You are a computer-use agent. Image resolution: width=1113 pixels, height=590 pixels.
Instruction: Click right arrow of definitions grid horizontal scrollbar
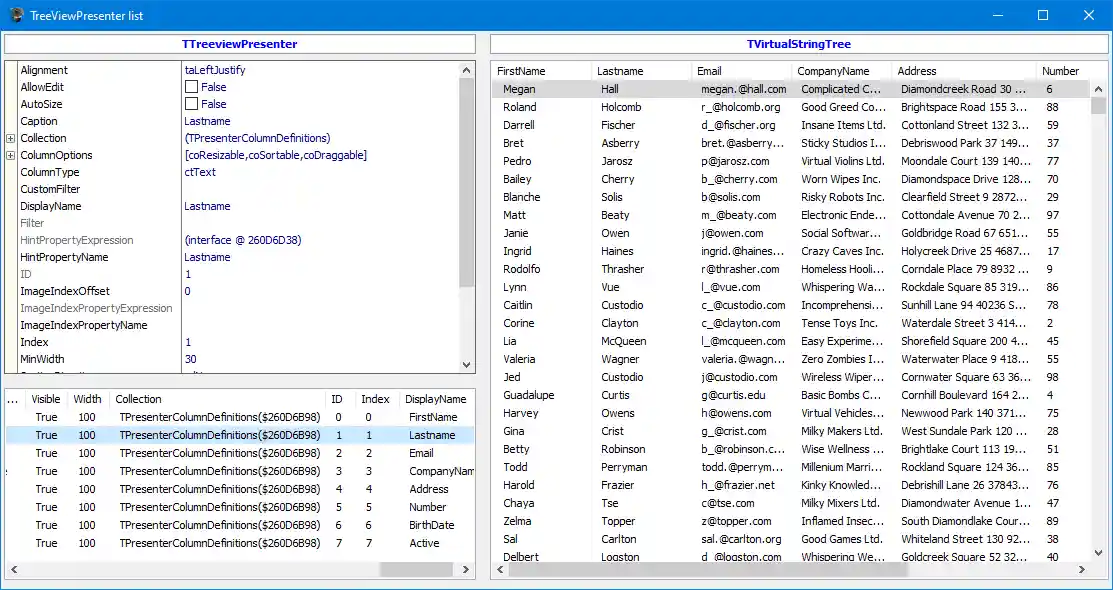coord(466,570)
